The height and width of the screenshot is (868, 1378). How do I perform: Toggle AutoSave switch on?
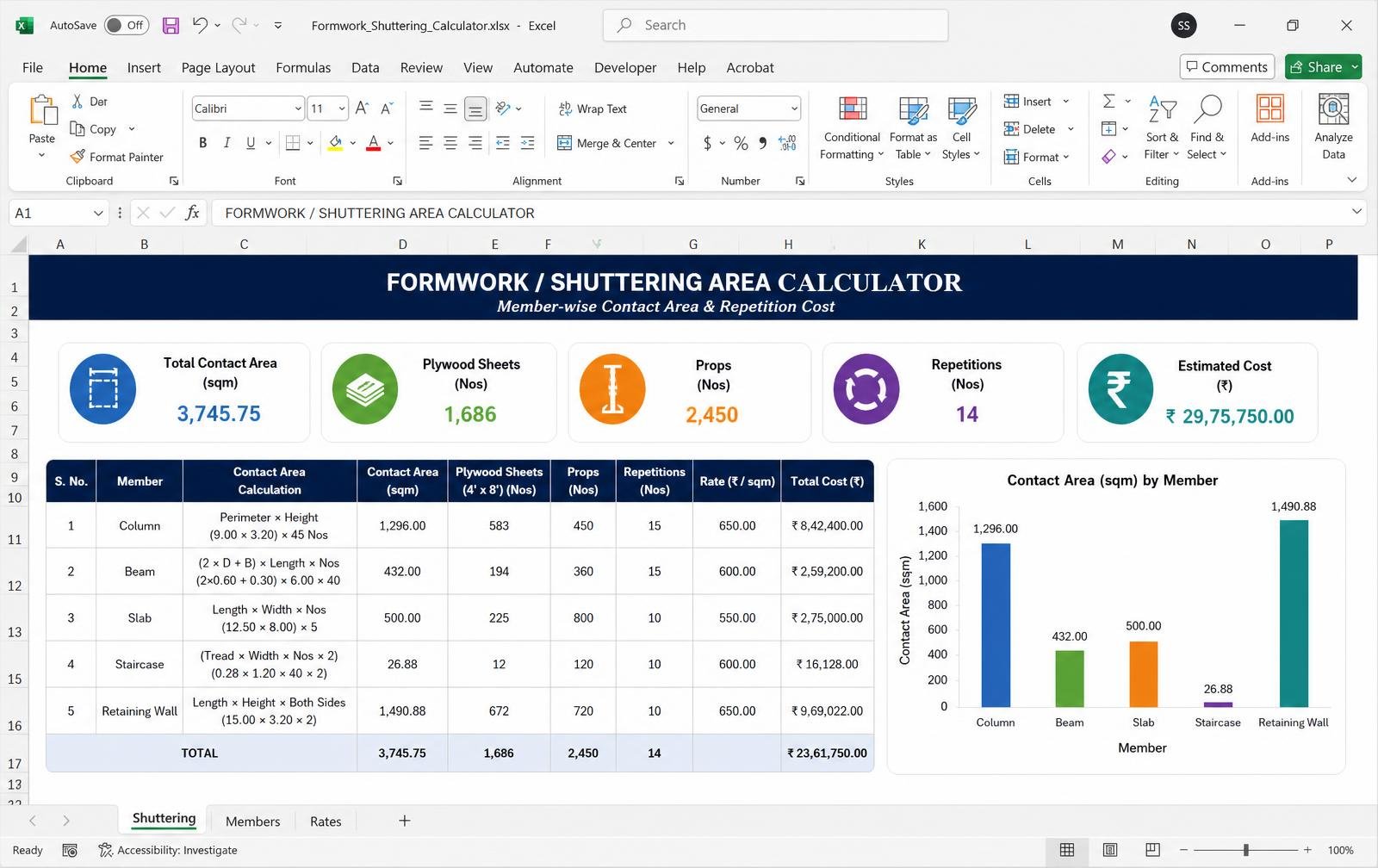tap(127, 25)
